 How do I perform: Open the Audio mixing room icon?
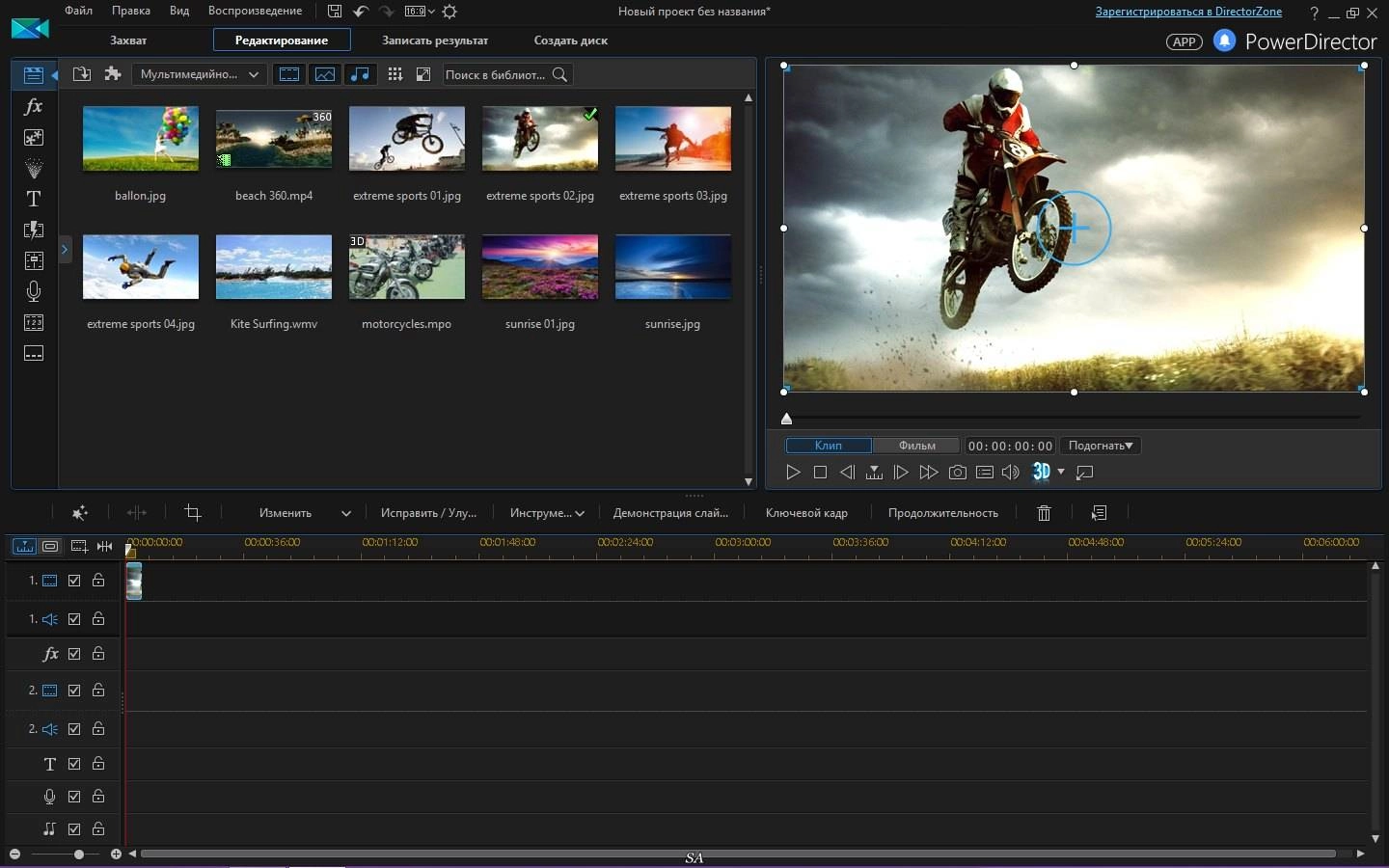(34, 260)
